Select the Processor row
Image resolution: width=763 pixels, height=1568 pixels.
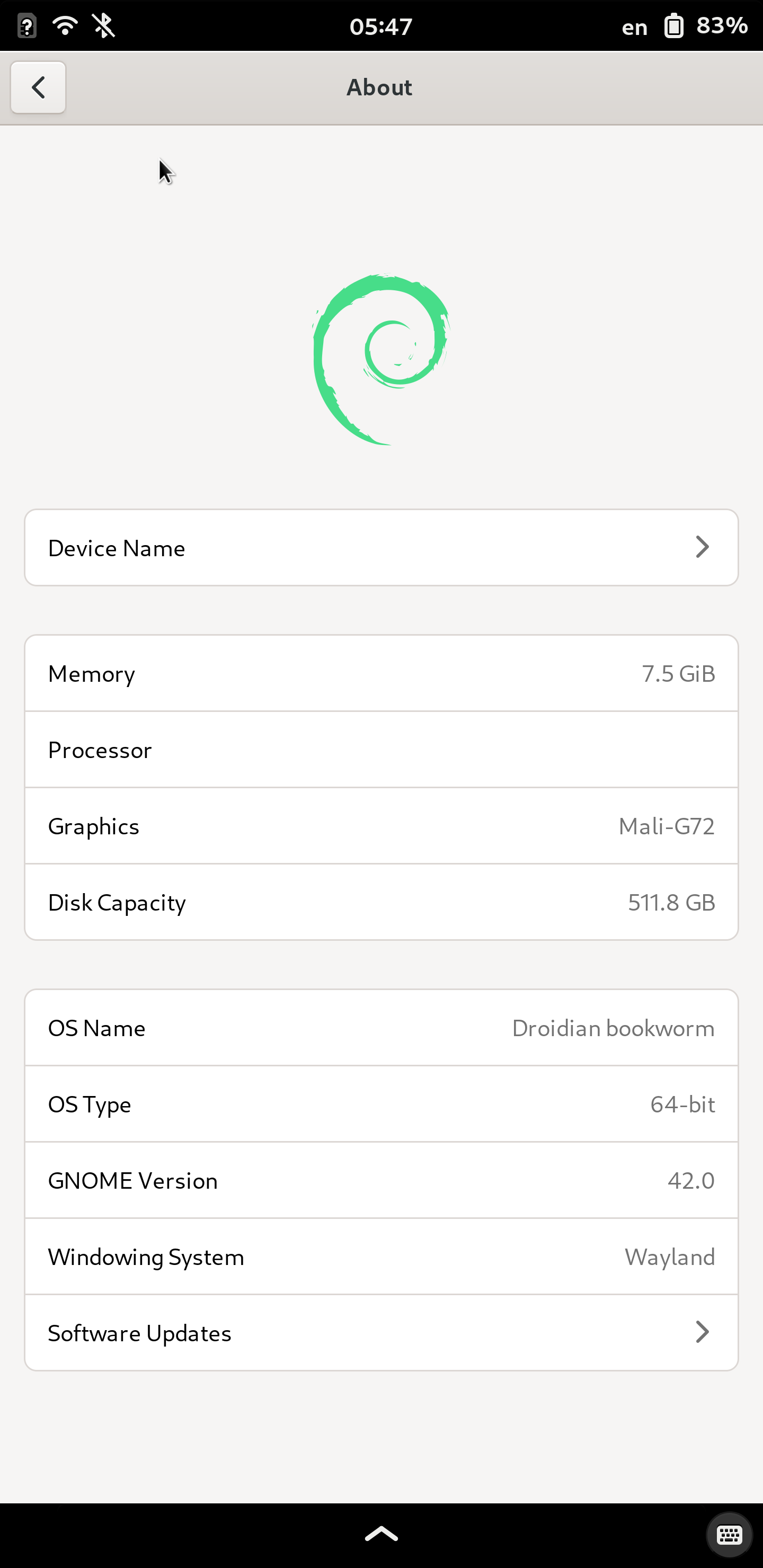tap(381, 750)
